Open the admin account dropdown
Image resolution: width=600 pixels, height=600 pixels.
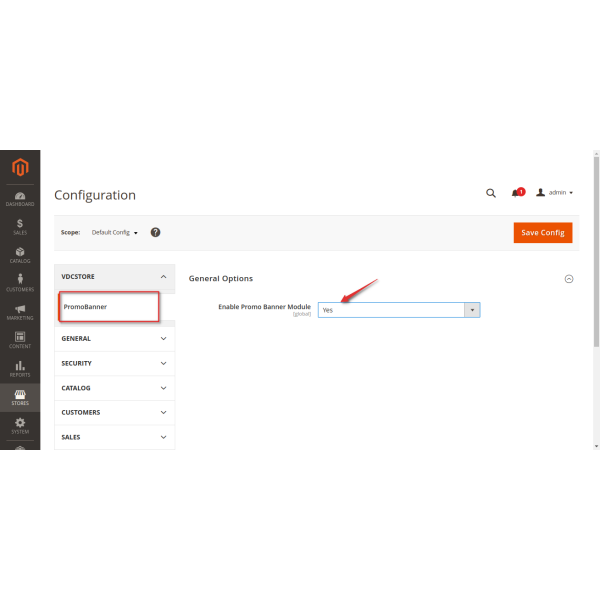click(x=555, y=193)
